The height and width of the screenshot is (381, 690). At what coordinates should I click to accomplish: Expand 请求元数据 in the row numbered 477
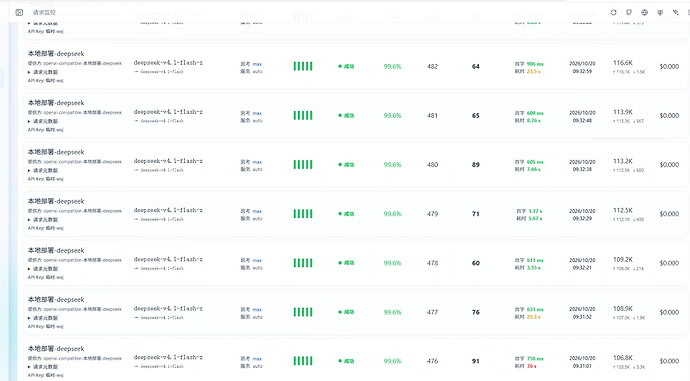pos(43,318)
